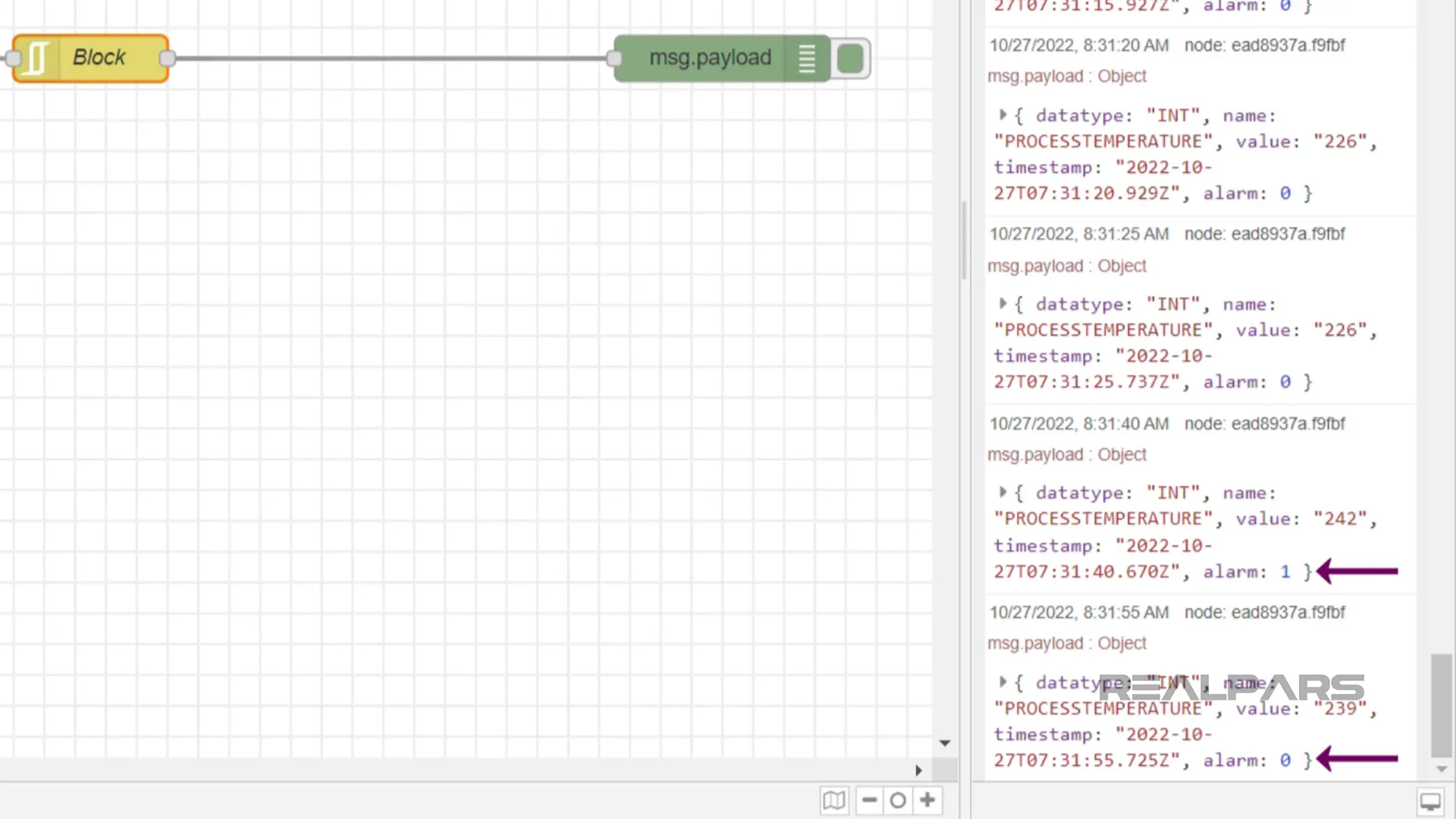Click node link on 8:31:20 AM message
The width and height of the screenshot is (1456, 819).
click(x=1264, y=45)
